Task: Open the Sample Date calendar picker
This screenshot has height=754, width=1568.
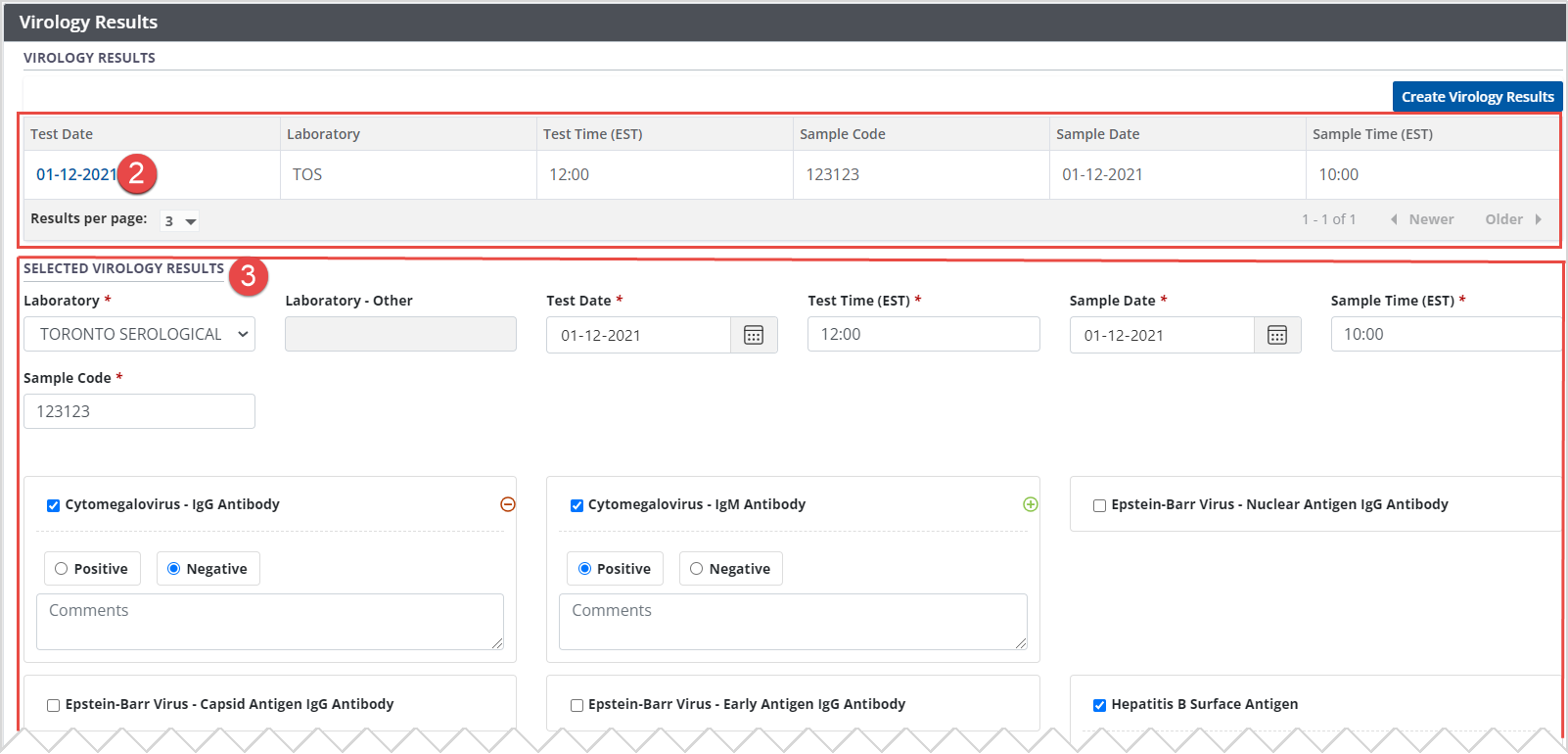Action: point(1276,335)
